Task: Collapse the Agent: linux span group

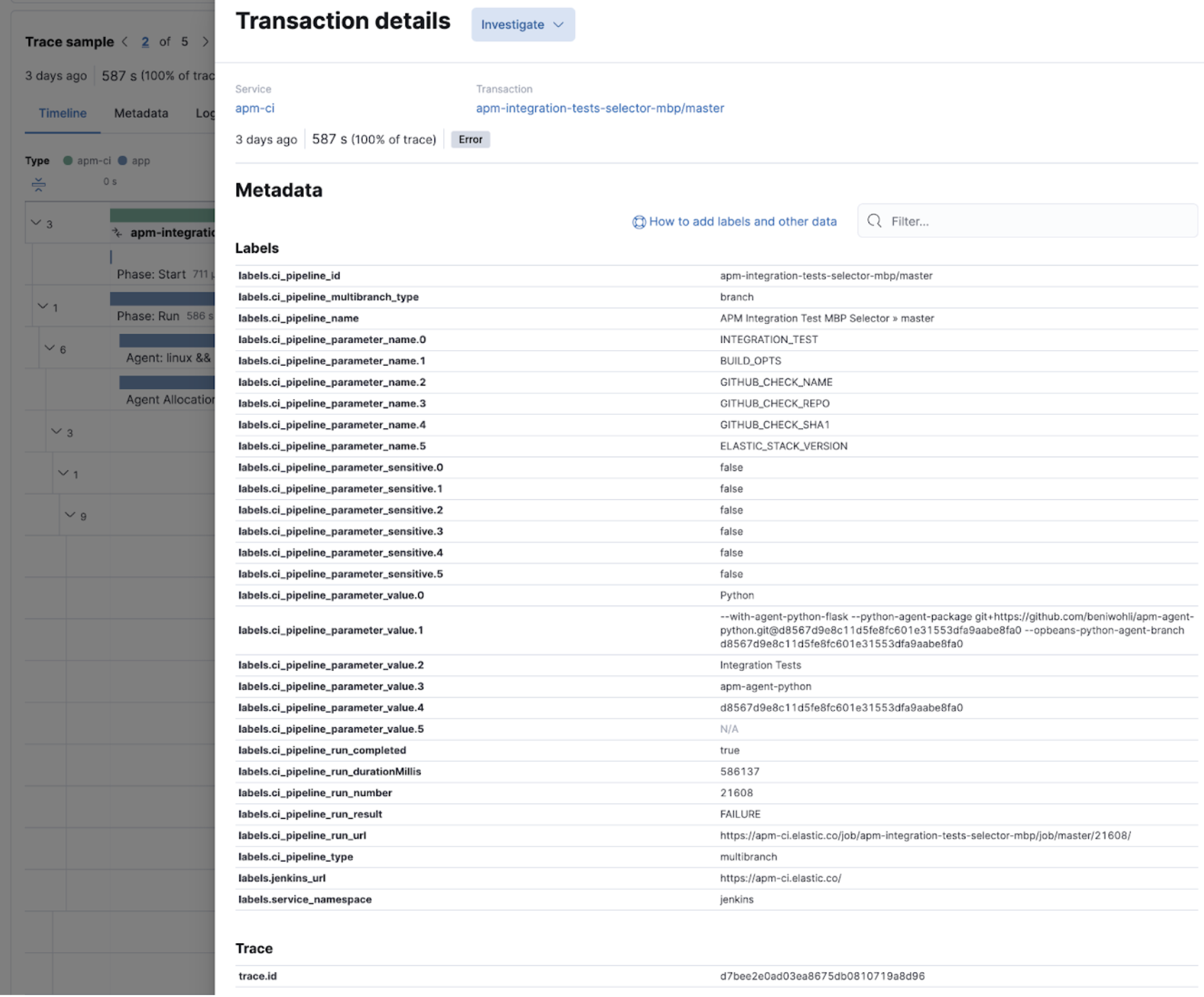Action: [x=50, y=349]
